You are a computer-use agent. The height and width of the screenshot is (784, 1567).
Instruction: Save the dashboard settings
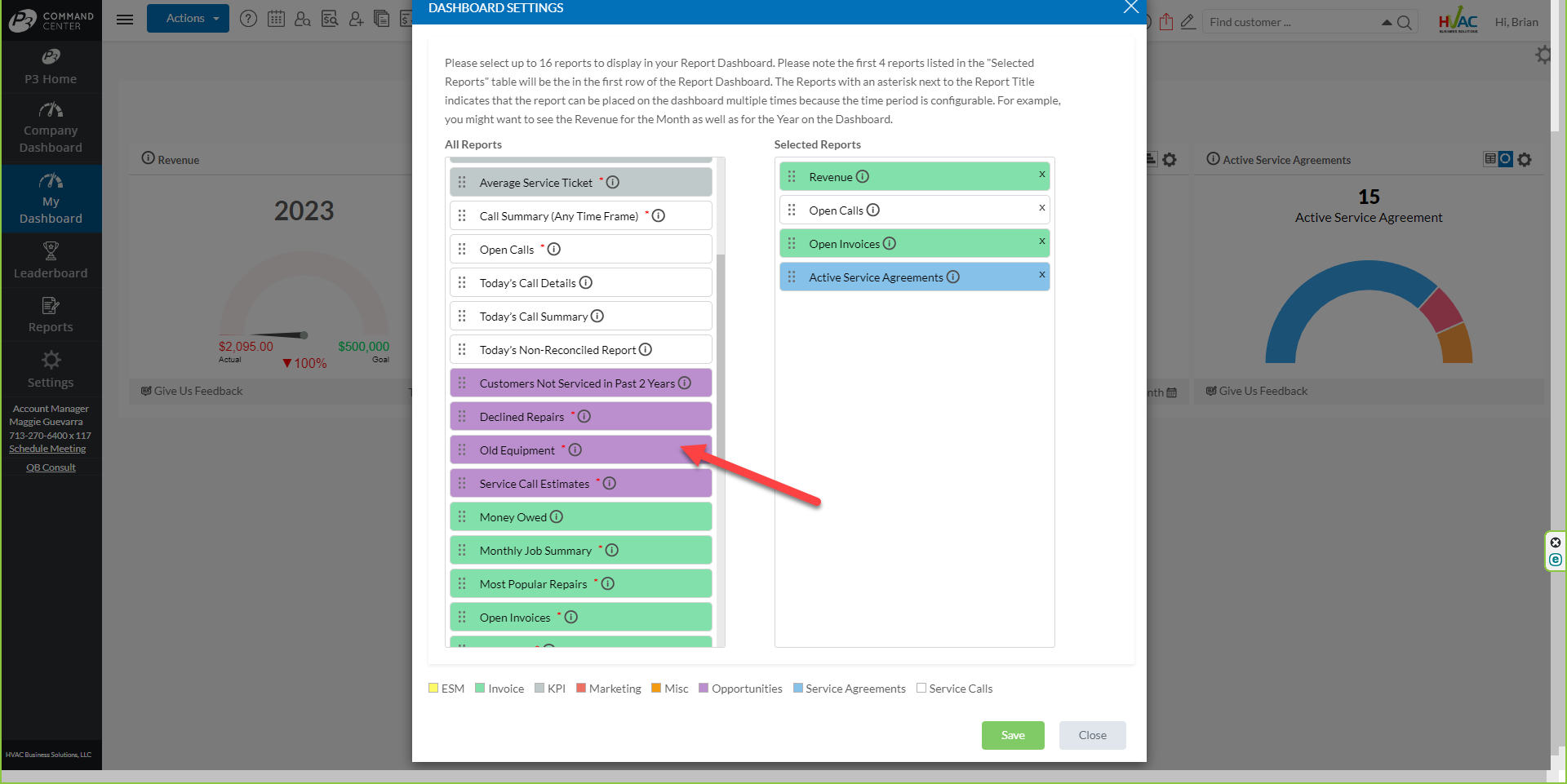[1012, 735]
